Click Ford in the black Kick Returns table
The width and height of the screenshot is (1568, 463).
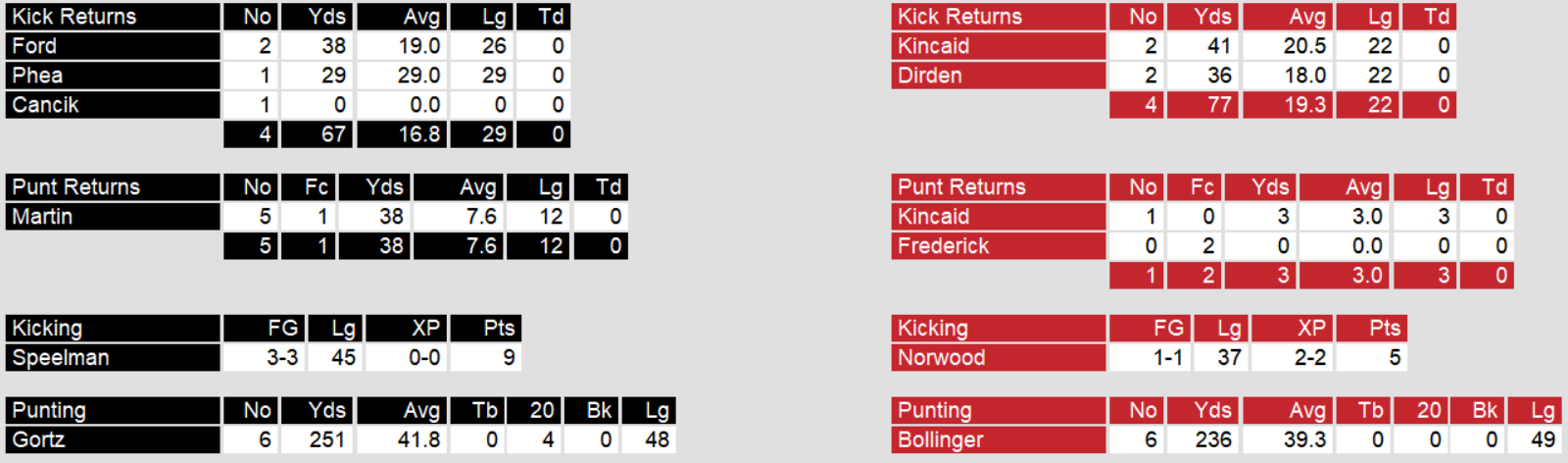[34, 46]
